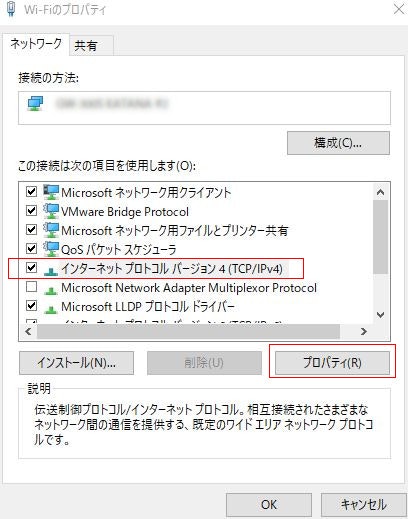Viewport: 408px width, 519px height.
Task: Click the Multiplexor Protocol item icon
Action: coord(51,290)
